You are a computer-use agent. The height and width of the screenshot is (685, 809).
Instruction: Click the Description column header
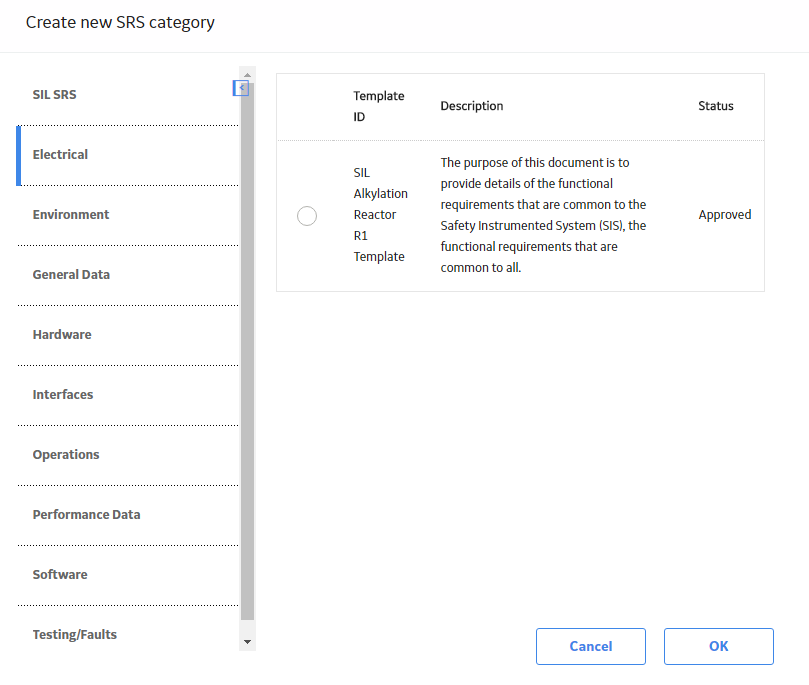pyautogui.click(x=472, y=106)
